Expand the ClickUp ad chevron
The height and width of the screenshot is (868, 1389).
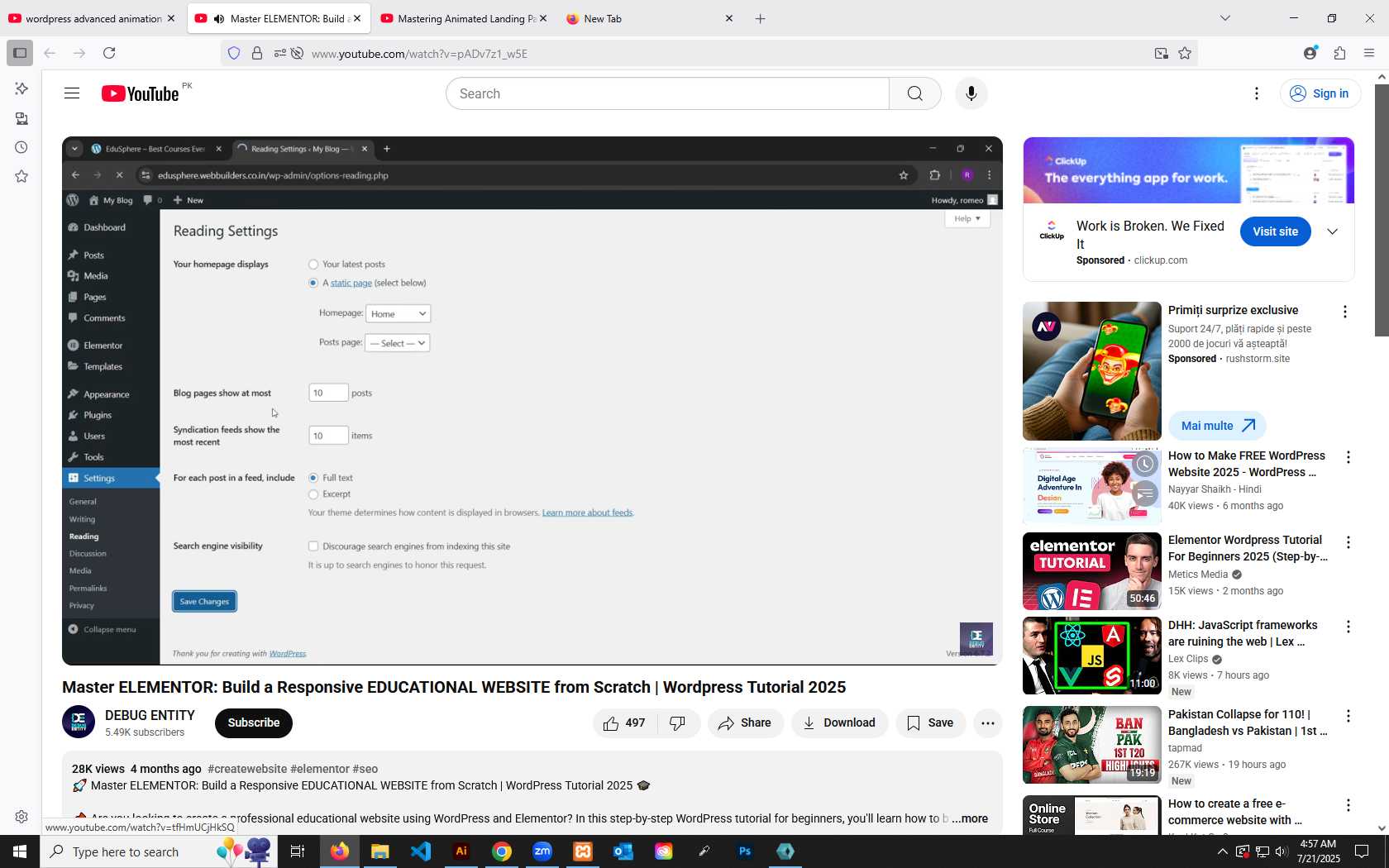click(x=1332, y=231)
